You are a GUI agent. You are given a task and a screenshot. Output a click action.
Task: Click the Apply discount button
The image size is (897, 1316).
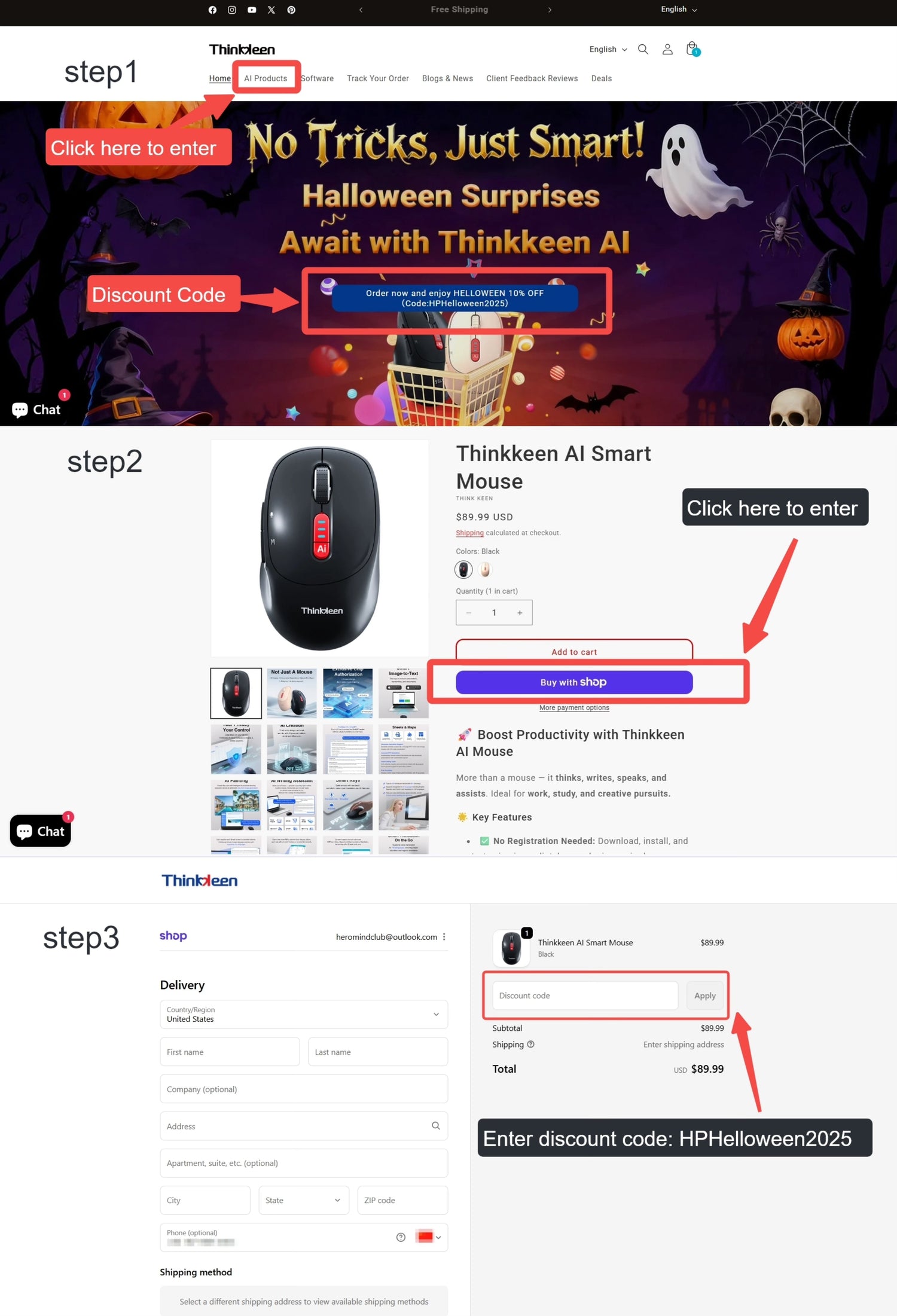click(705, 996)
